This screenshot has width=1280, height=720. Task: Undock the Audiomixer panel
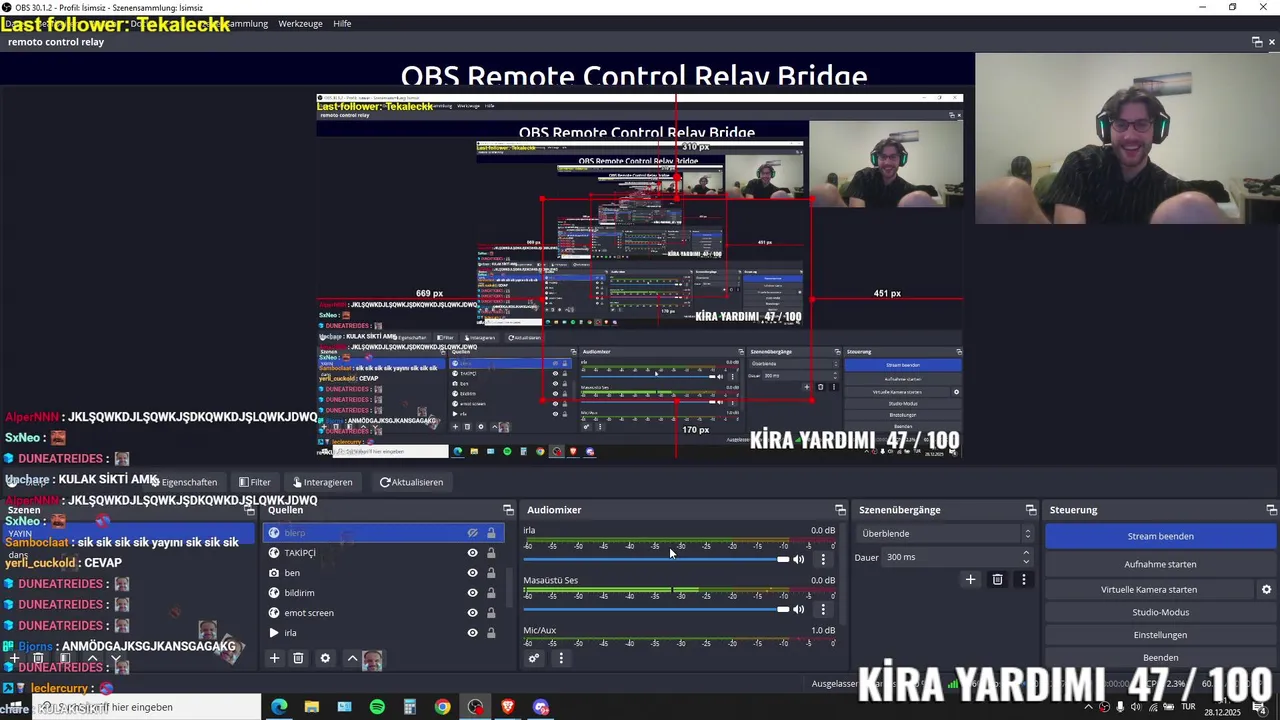point(840,510)
